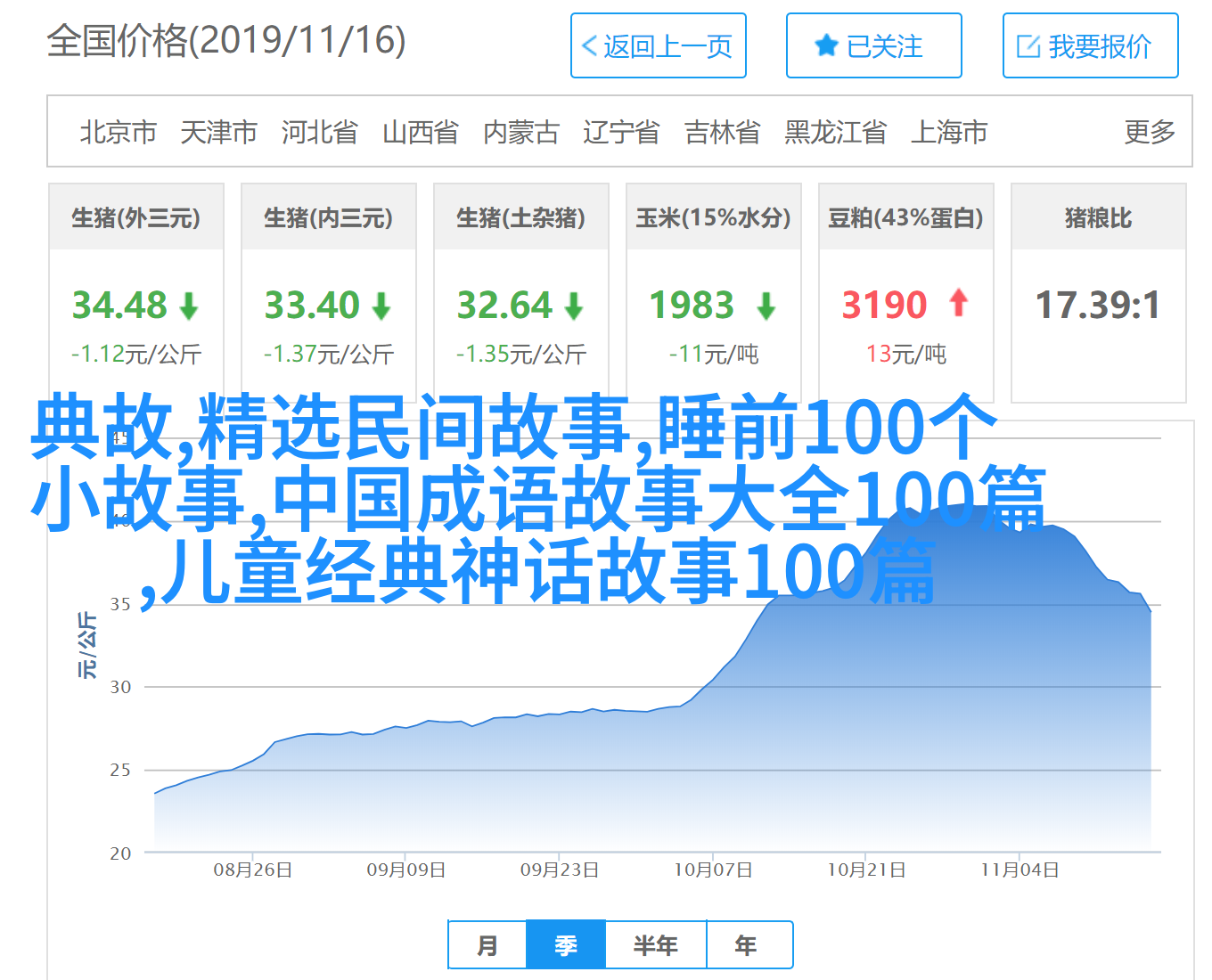Expand more regions with 更多

pyautogui.click(x=1150, y=132)
